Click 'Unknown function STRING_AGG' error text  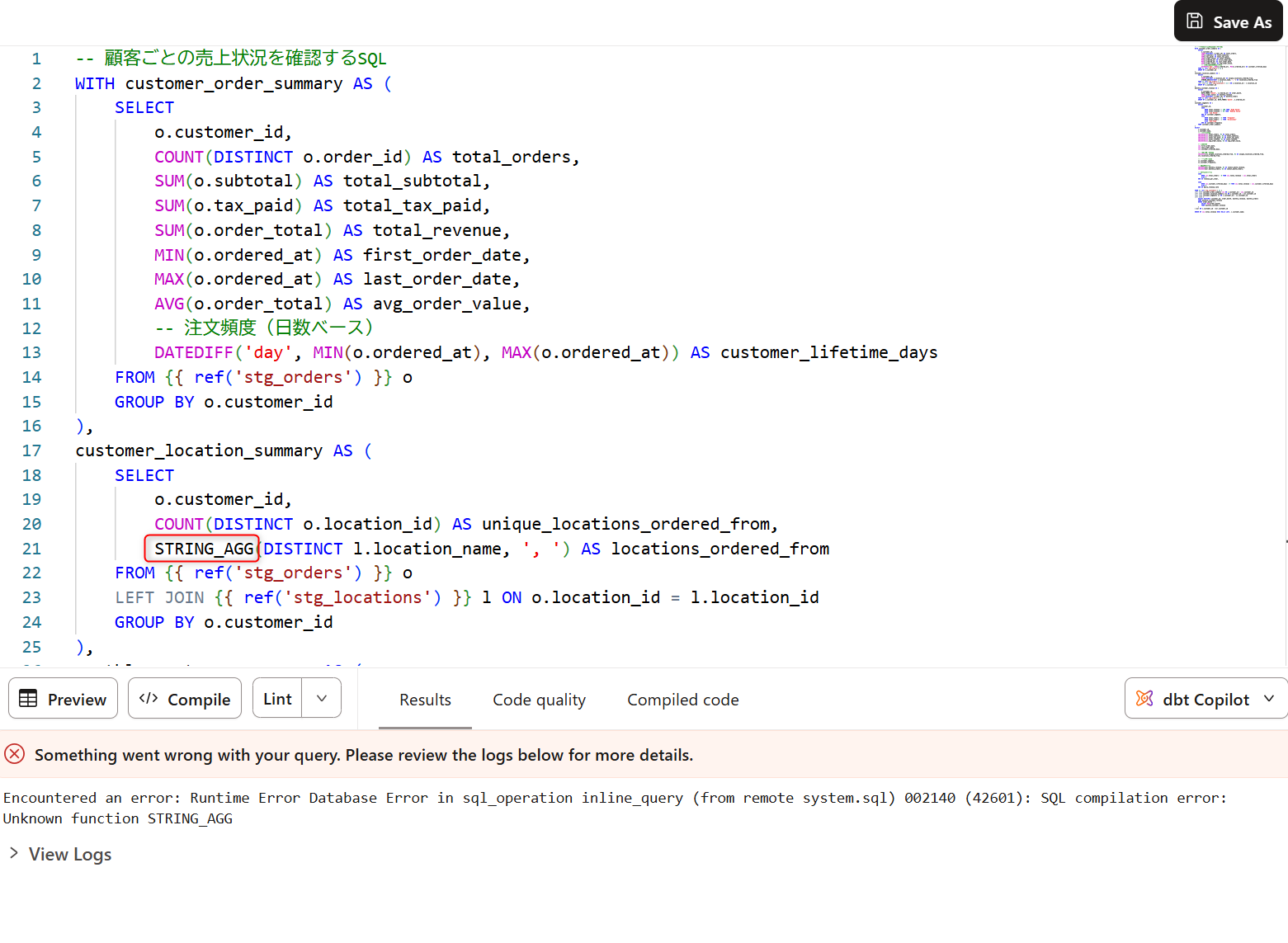click(x=118, y=818)
